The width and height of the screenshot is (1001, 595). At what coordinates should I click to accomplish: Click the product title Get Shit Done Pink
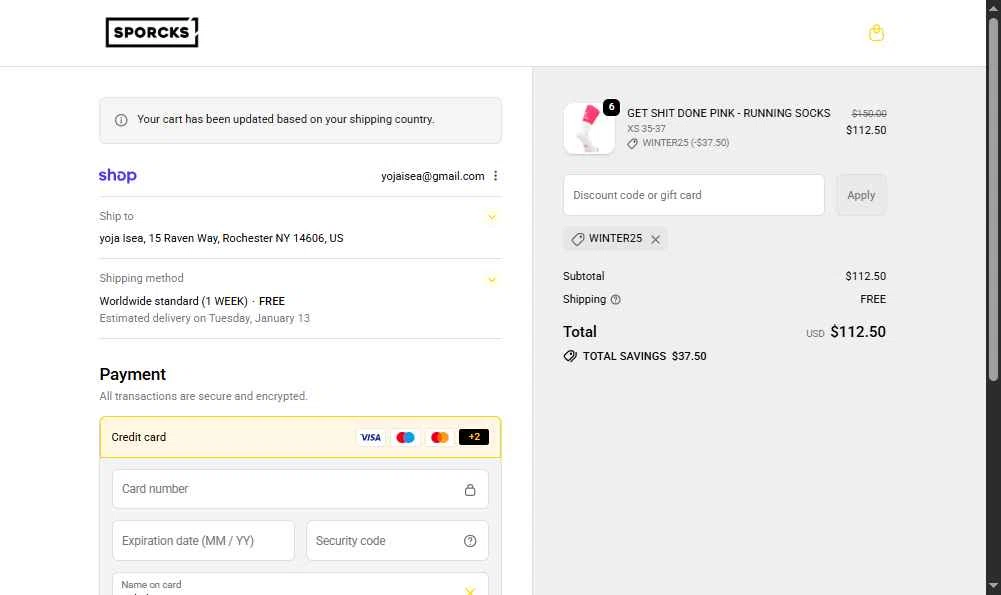728,113
